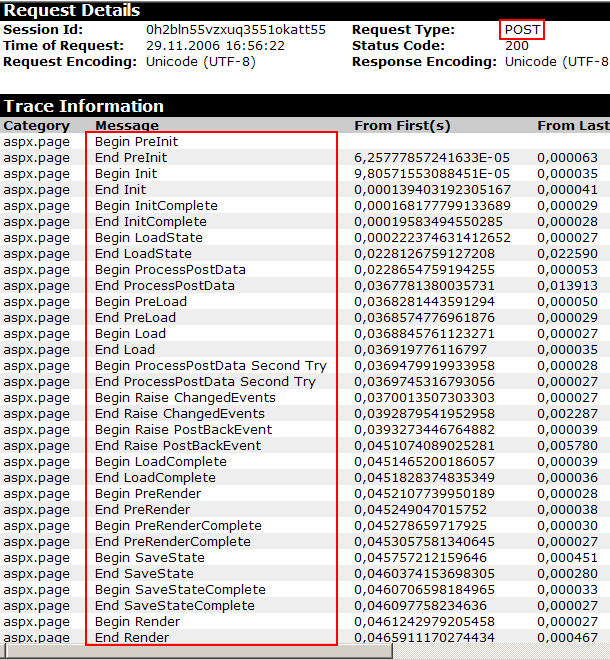Select the POST request type value
The width and height of the screenshot is (610, 660).
pos(523,30)
